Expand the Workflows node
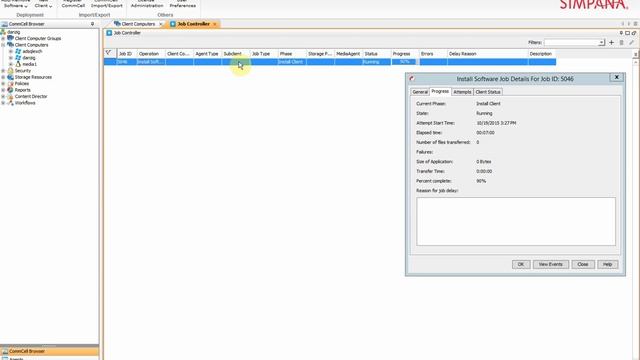Screen dimensions: 640x360 click(3, 103)
